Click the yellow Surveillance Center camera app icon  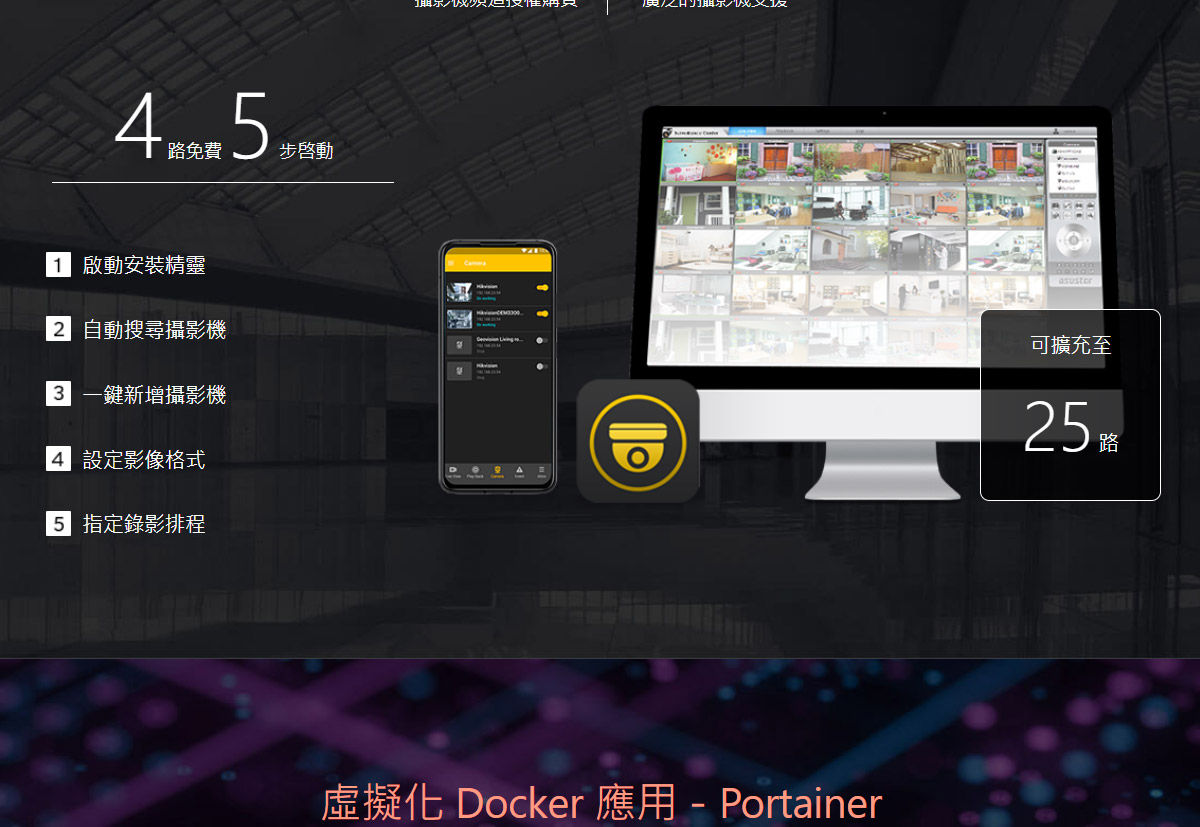[x=637, y=440]
